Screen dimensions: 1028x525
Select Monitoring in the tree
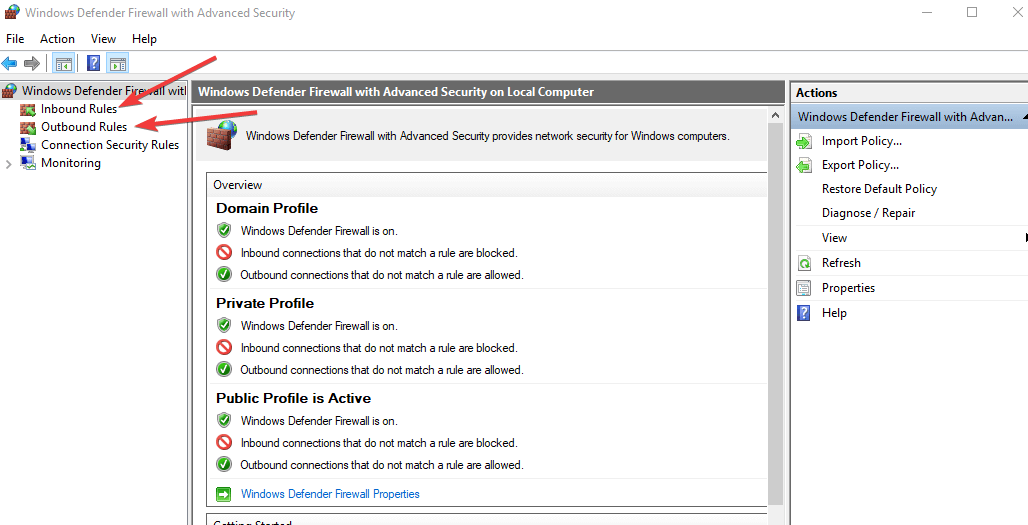pyautogui.click(x=71, y=163)
